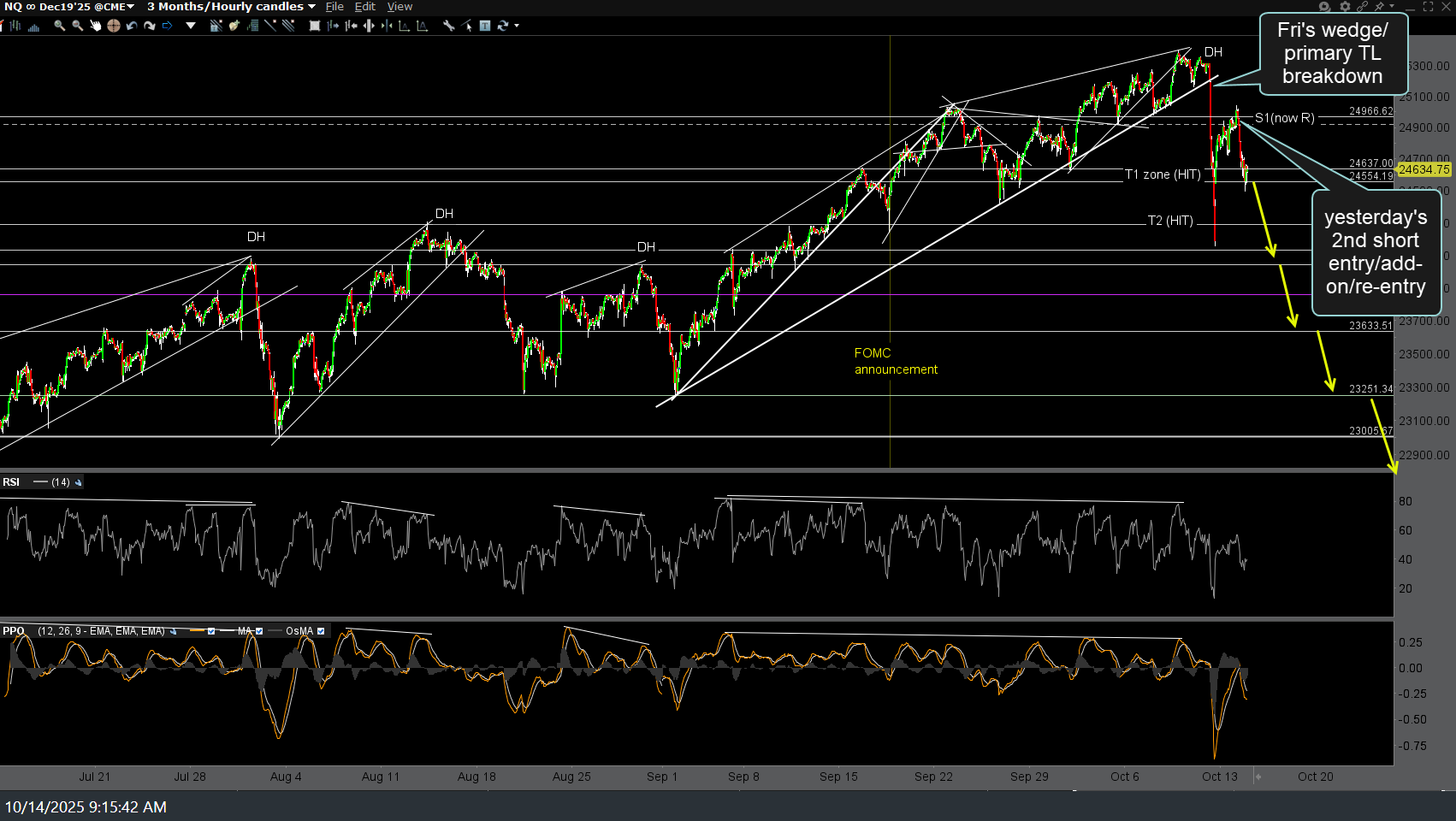Click the undo arrow in toolbar
The image size is (1456, 821).
pyautogui.click(x=132, y=26)
